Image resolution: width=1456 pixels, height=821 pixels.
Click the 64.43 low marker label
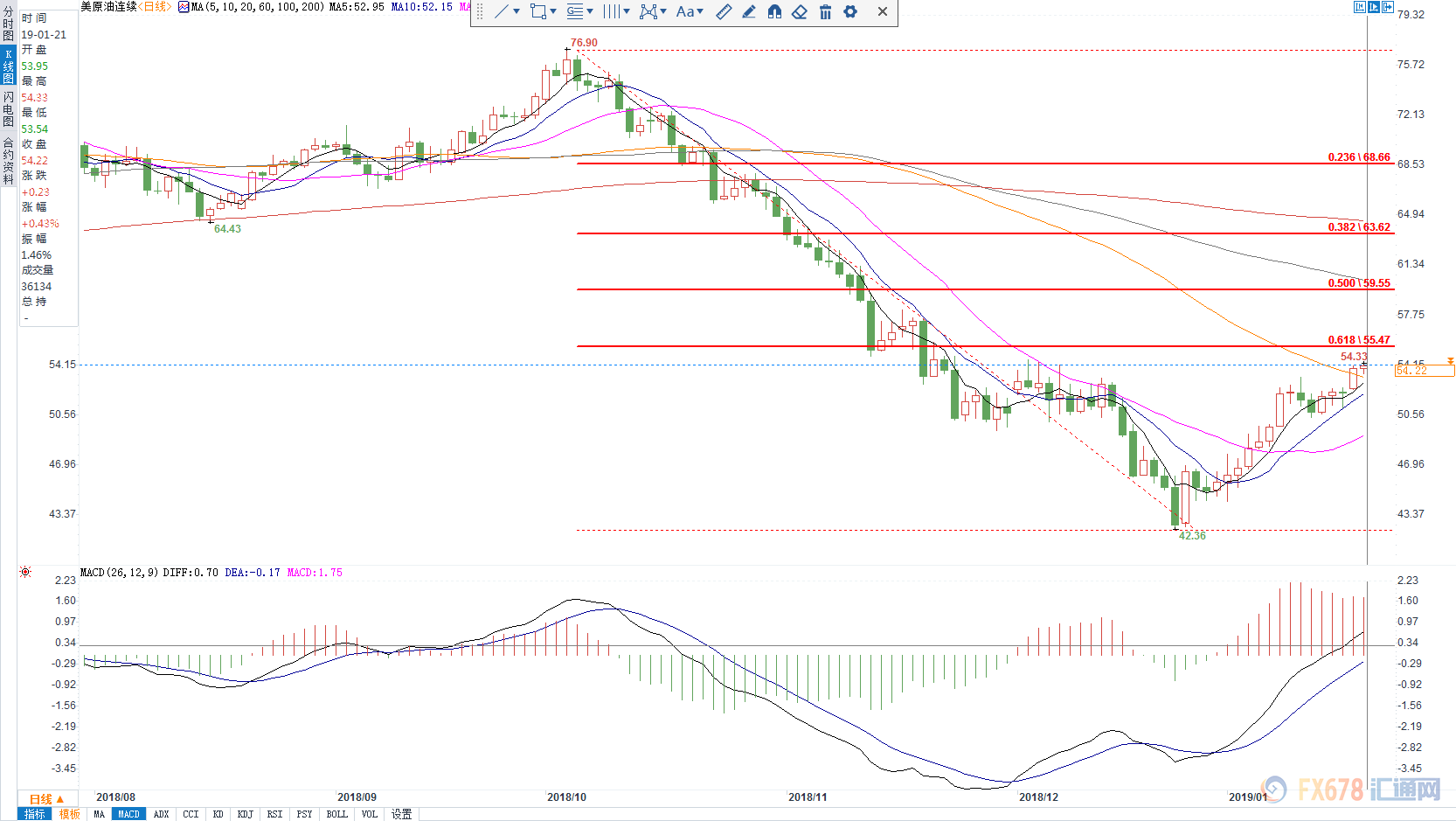(227, 229)
